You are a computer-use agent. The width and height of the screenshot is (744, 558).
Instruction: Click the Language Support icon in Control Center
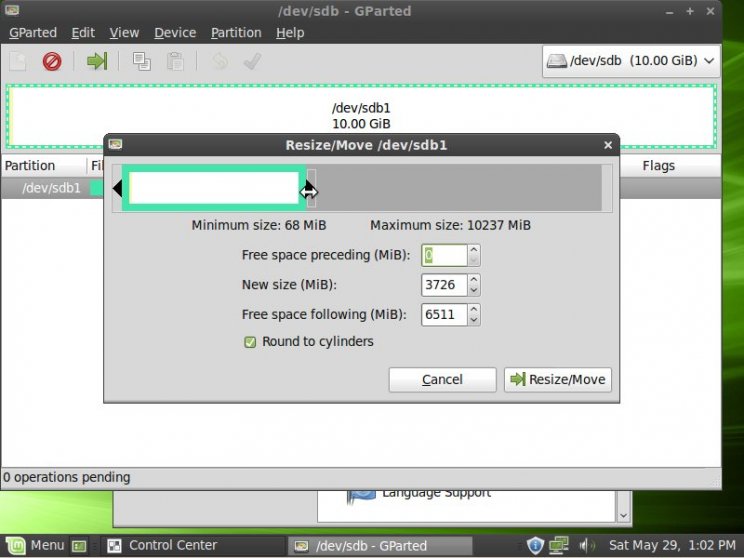click(361, 496)
